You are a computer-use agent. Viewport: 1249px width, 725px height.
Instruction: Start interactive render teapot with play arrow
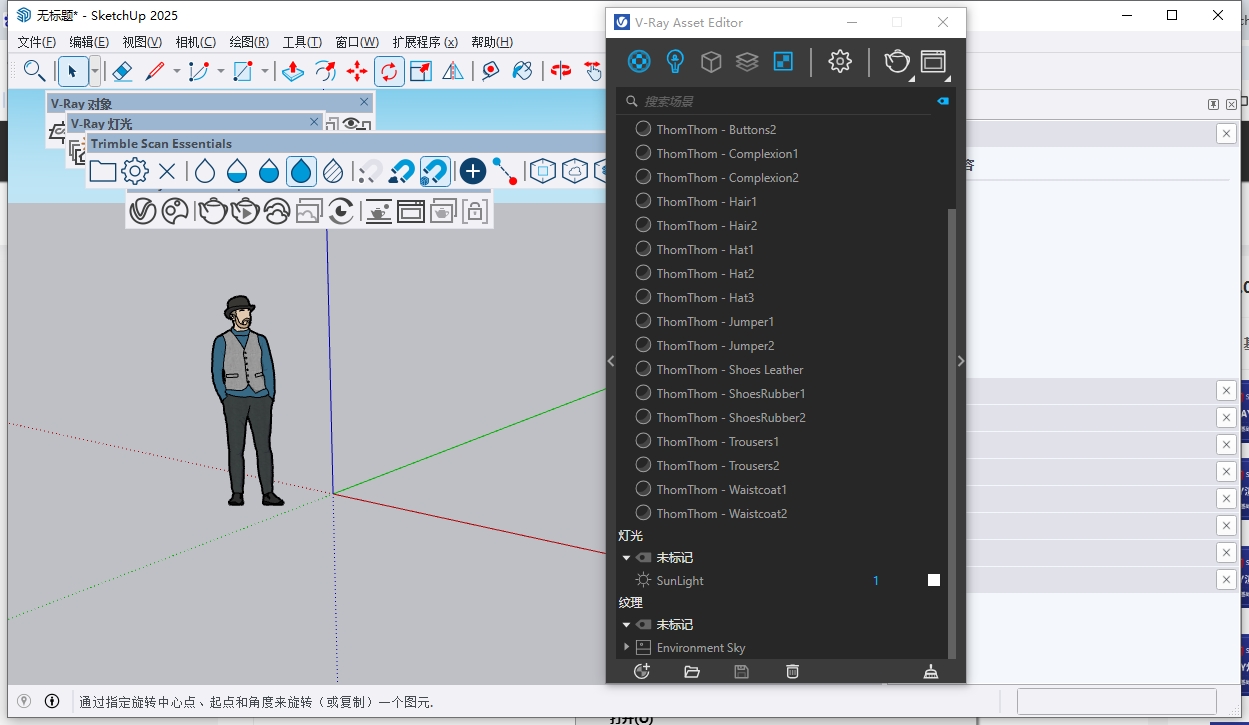(245, 211)
